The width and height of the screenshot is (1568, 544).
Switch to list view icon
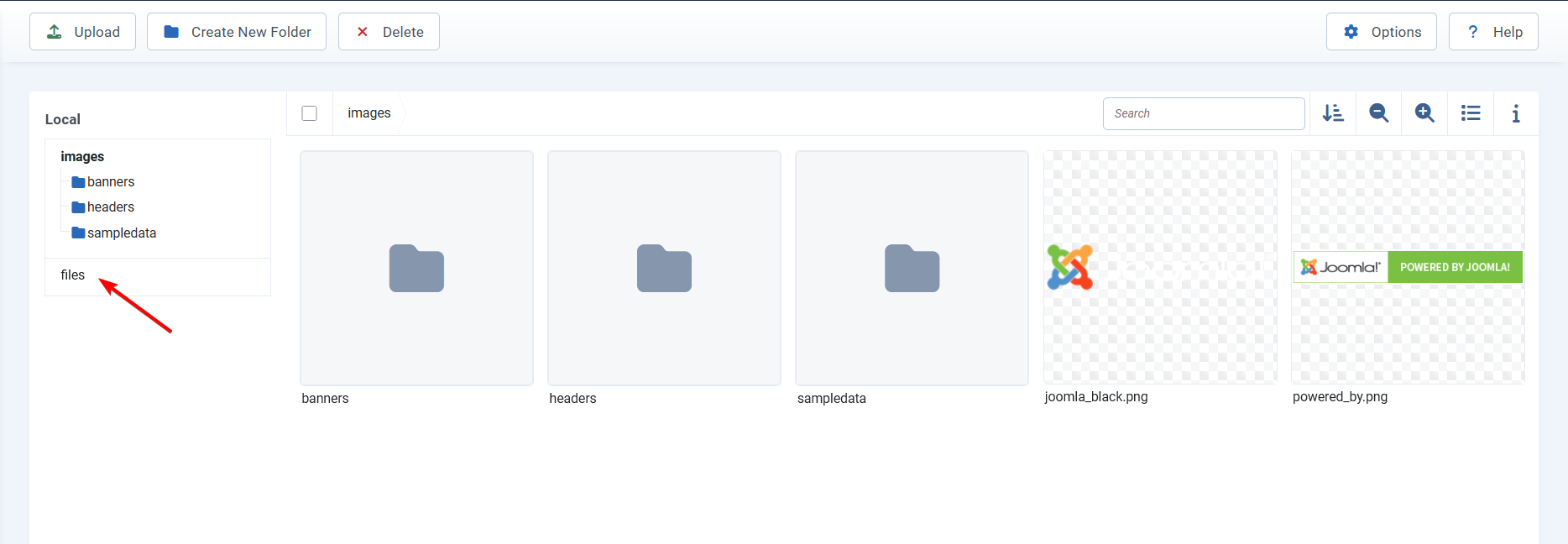tap(1471, 113)
